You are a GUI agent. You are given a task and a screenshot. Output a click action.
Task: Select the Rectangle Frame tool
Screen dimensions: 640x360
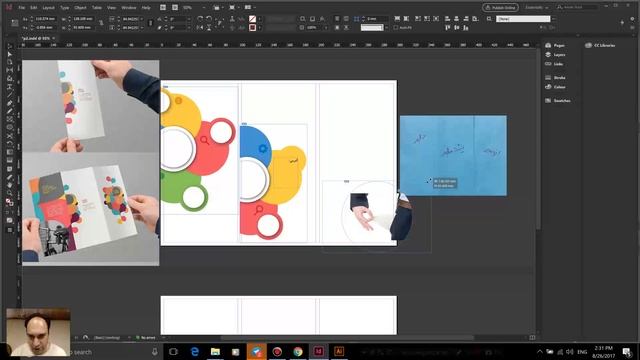10,119
